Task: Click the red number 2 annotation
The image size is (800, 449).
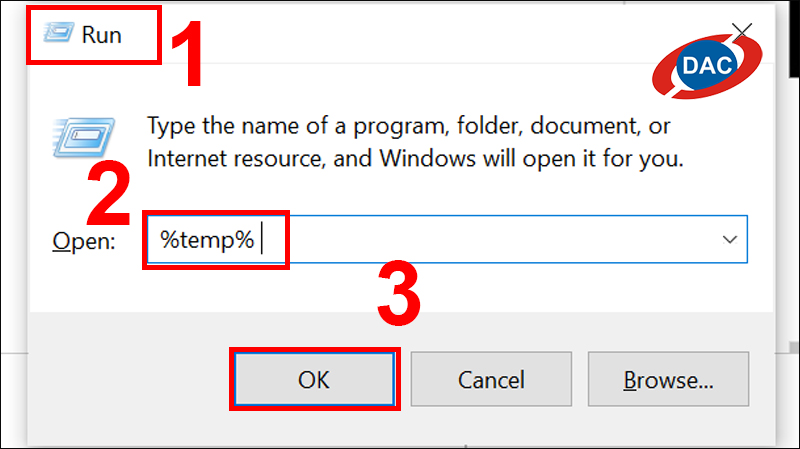Action: click(x=109, y=192)
